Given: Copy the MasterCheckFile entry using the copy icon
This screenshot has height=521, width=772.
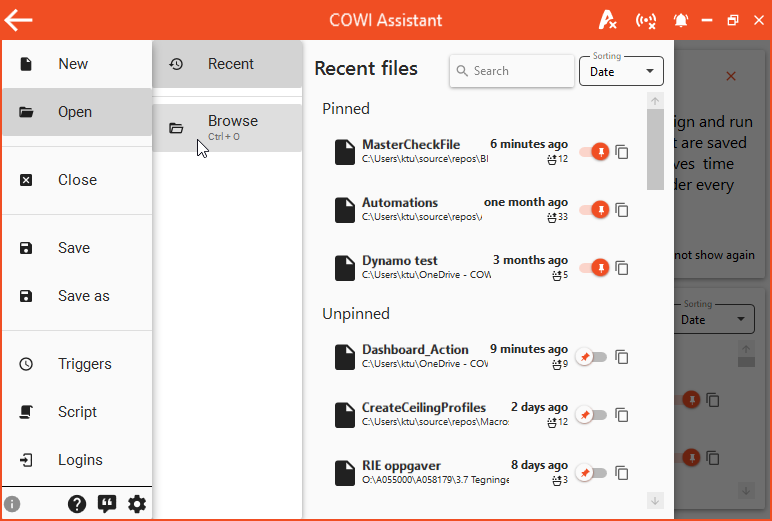Looking at the screenshot, I should pos(622,152).
